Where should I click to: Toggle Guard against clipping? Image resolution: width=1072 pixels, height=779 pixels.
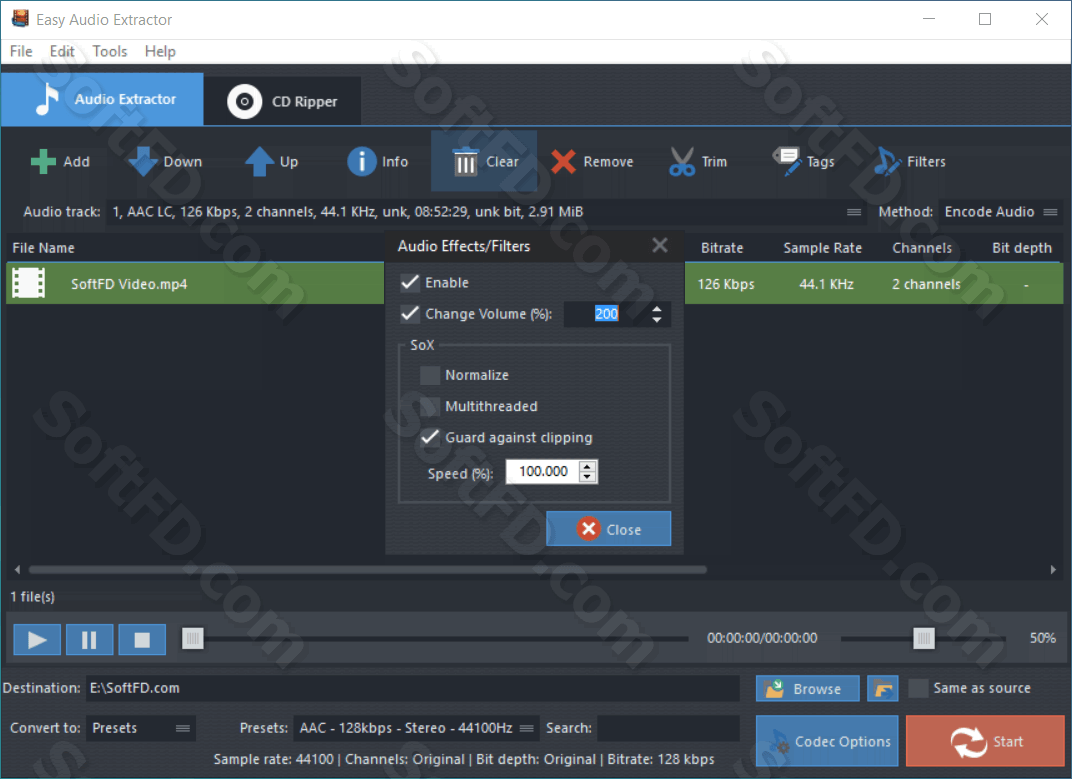(430, 438)
